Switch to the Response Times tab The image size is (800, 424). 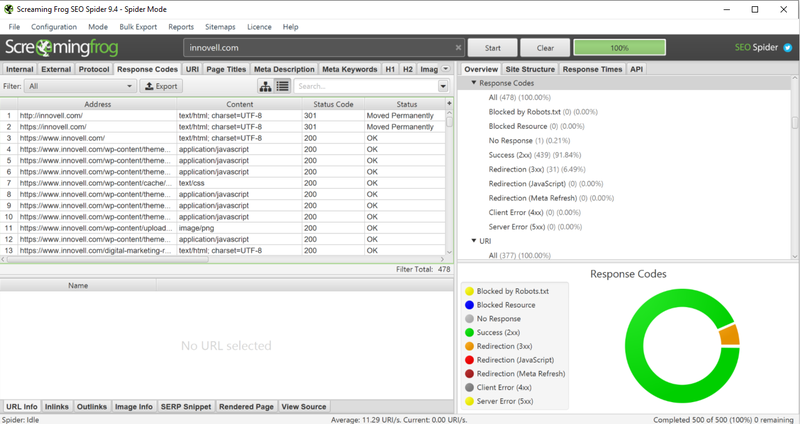[x=592, y=69]
